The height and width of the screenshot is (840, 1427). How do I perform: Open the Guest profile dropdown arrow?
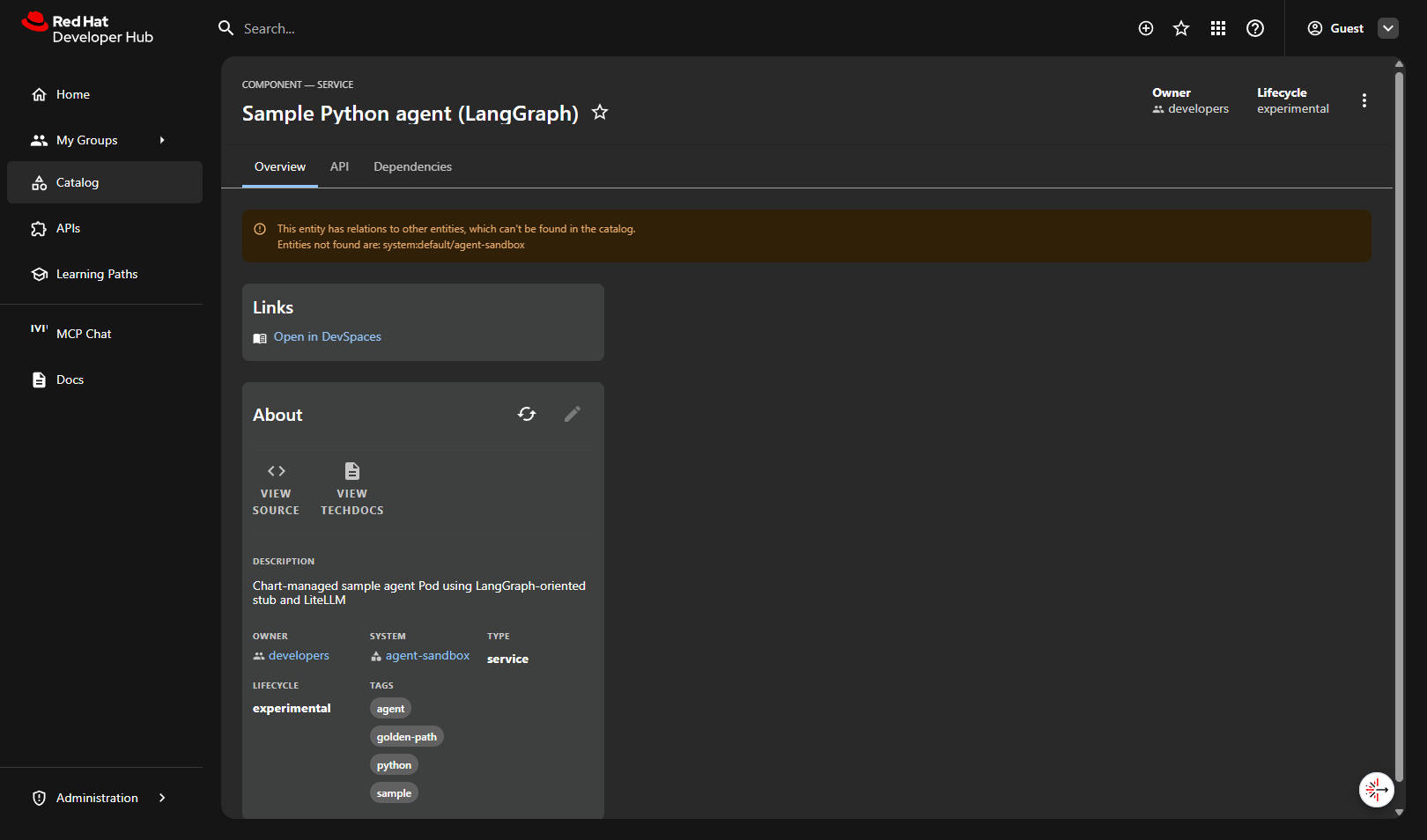(x=1388, y=28)
